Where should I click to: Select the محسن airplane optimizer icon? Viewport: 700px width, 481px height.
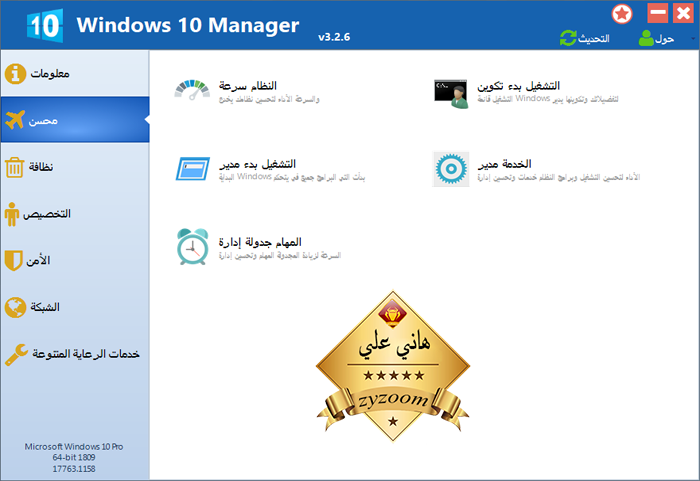point(15,120)
